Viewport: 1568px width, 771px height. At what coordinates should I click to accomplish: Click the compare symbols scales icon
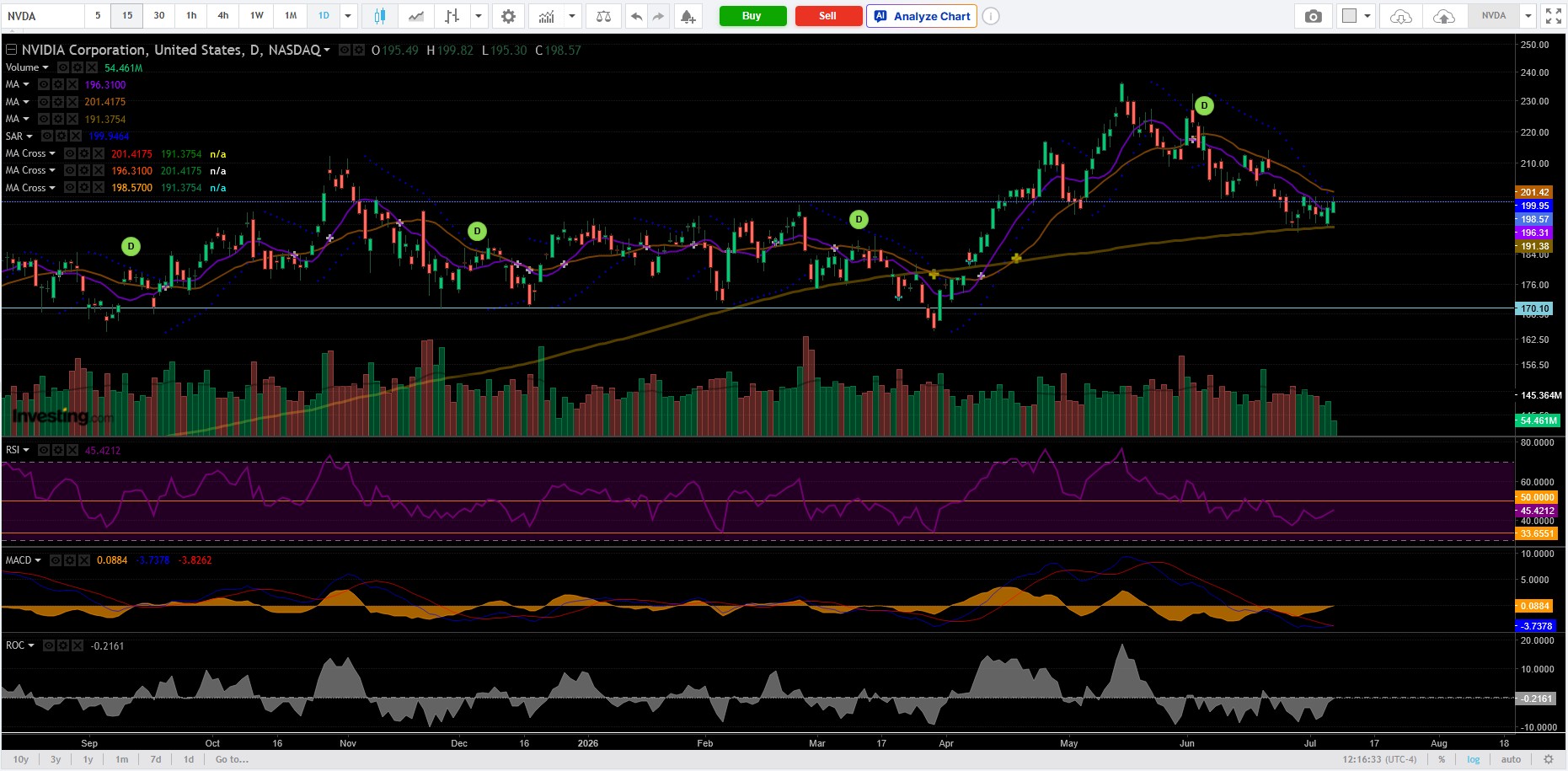(x=603, y=16)
